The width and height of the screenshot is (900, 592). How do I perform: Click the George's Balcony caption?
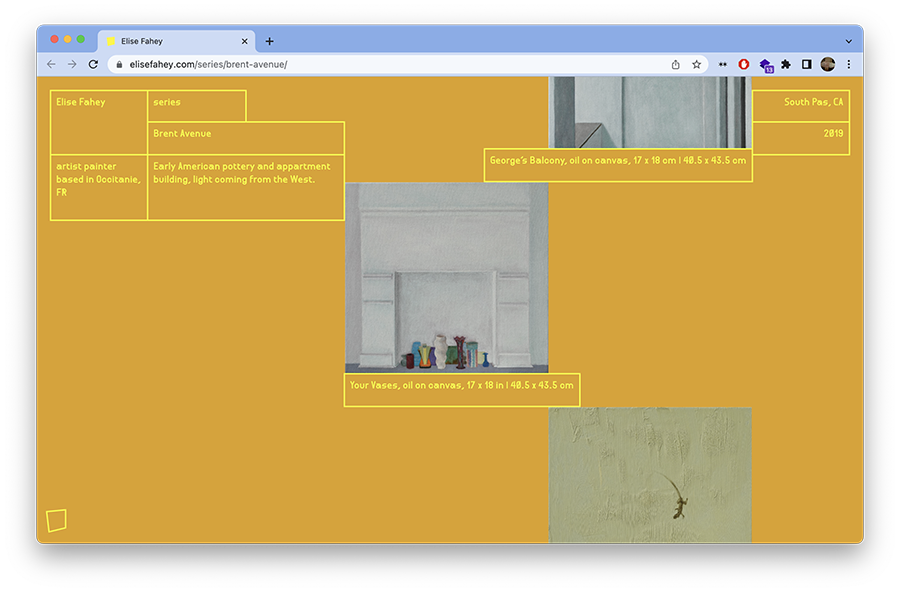tap(618, 165)
